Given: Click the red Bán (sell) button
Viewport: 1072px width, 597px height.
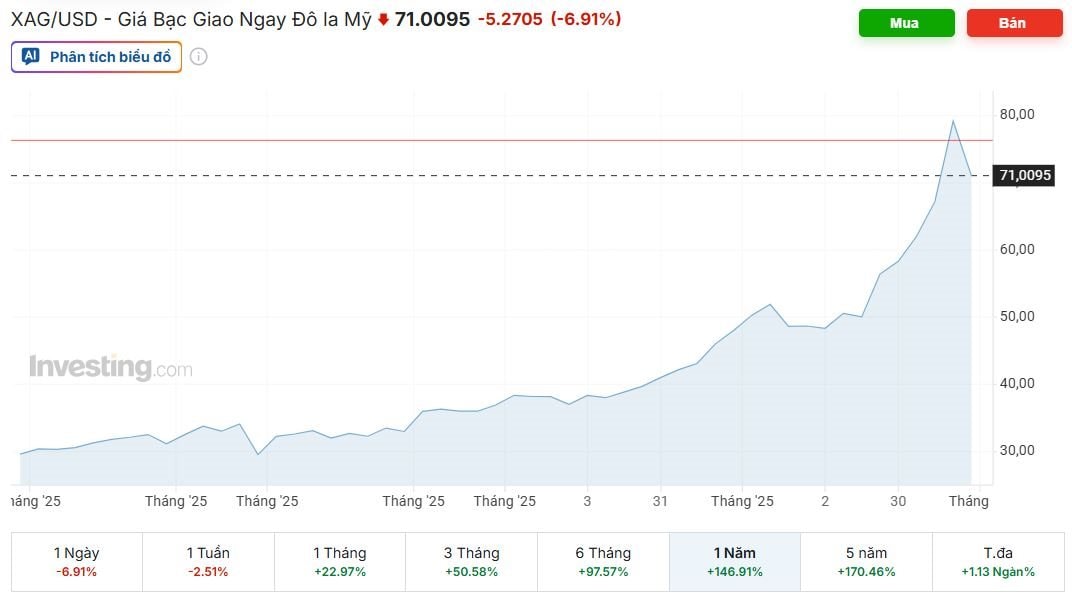Looking at the screenshot, I should 1014,23.
